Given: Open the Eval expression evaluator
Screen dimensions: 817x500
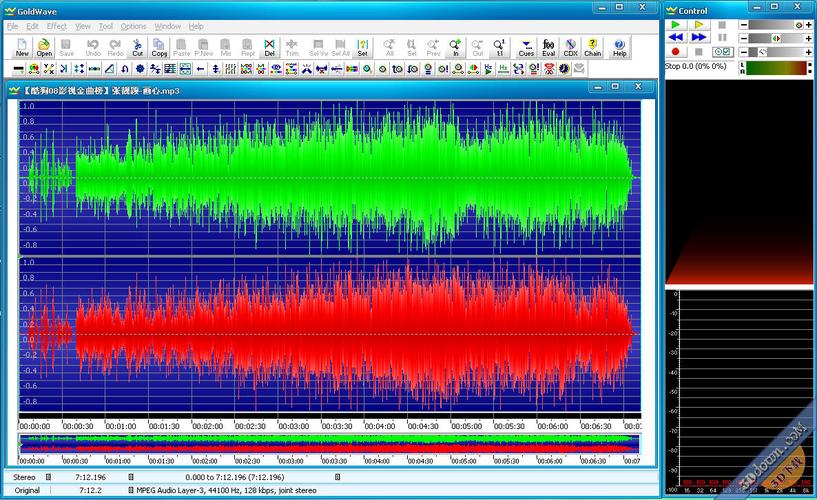Looking at the screenshot, I should pos(548,47).
